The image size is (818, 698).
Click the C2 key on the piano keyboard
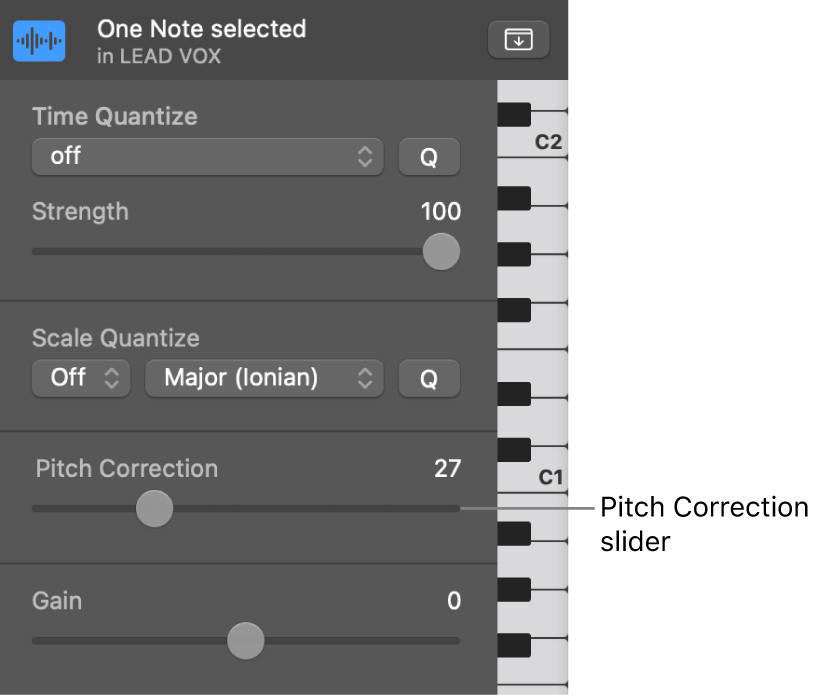[x=548, y=141]
